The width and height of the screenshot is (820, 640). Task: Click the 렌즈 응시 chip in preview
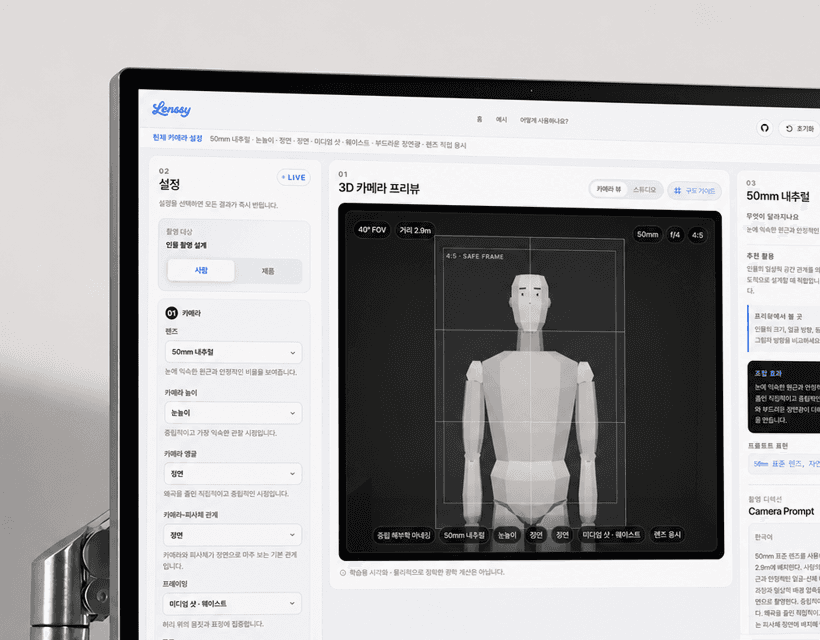[x=667, y=534]
